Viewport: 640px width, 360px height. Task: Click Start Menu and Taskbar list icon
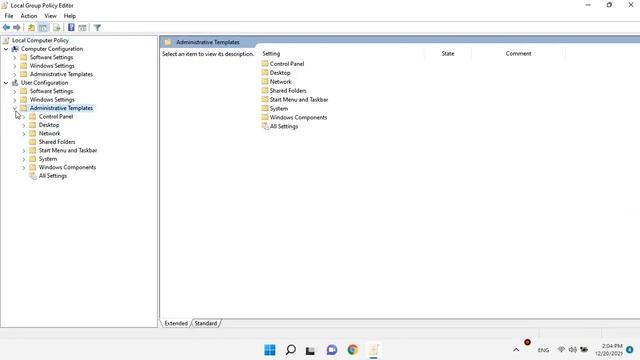265,100
